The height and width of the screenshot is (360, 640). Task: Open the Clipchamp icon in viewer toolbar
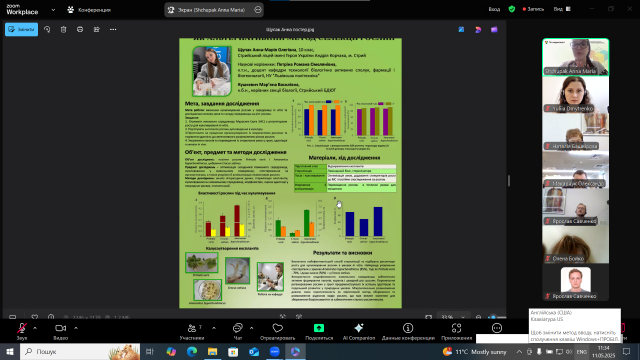click(x=478, y=29)
